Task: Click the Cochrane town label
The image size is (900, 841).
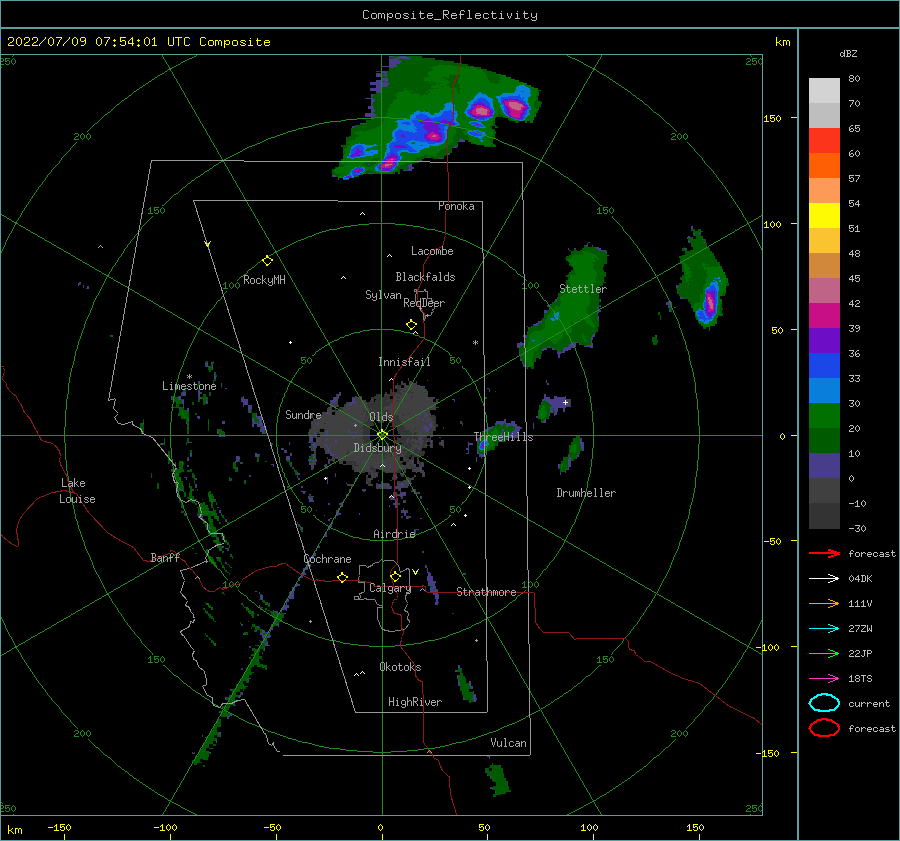Action: pos(327,559)
